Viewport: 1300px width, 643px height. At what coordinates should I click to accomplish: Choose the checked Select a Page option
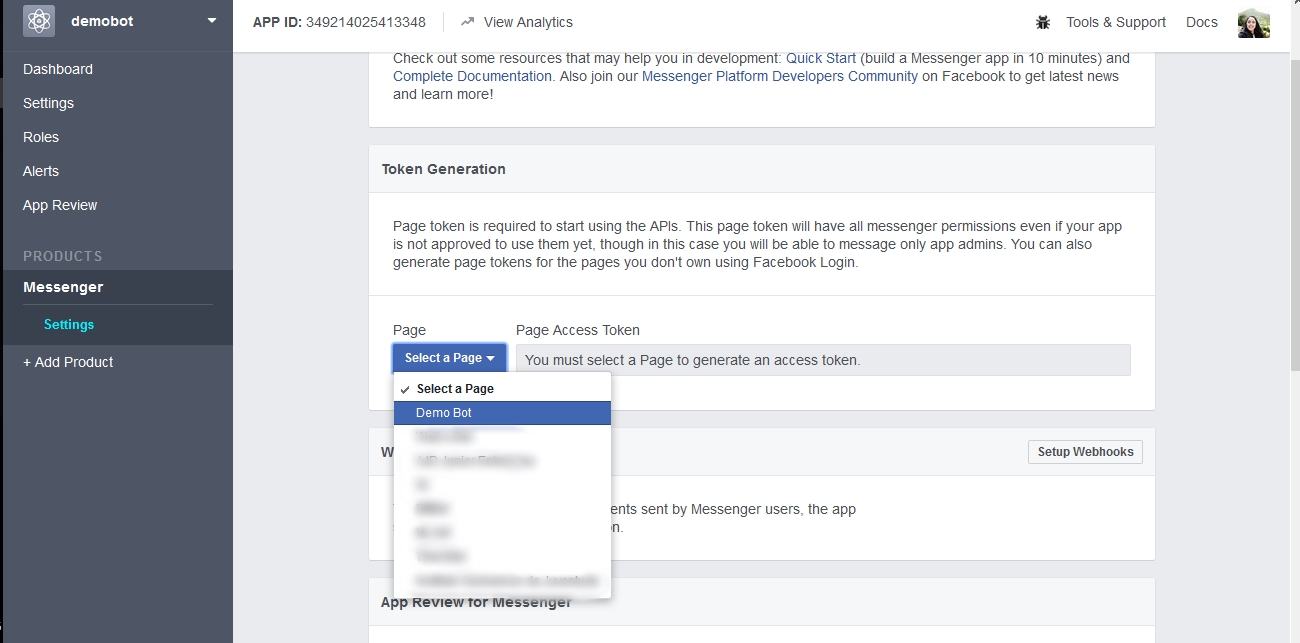tap(502, 389)
